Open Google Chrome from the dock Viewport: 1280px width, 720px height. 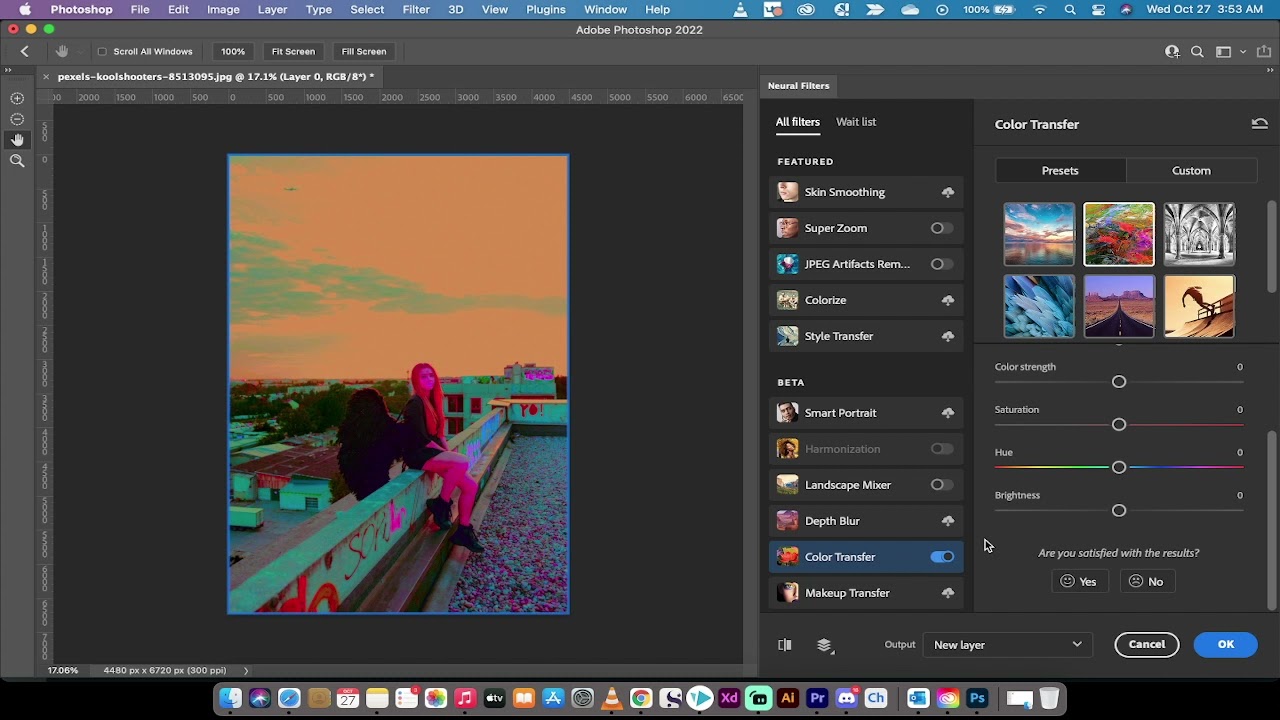(x=641, y=698)
